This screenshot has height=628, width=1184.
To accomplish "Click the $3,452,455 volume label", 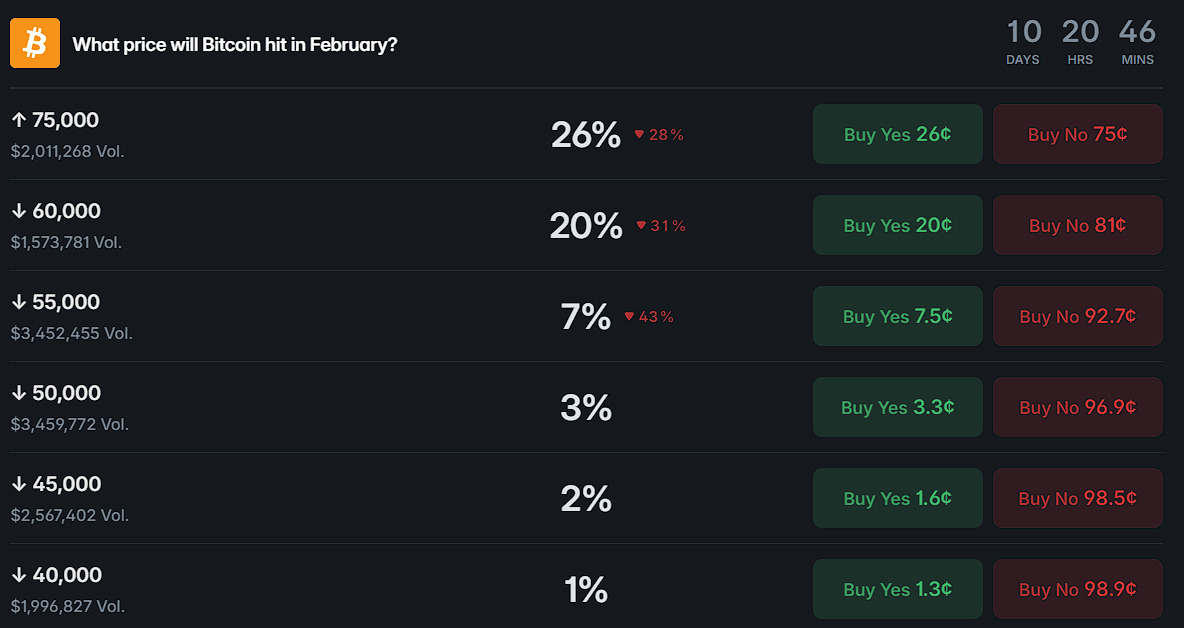I will pos(70,333).
